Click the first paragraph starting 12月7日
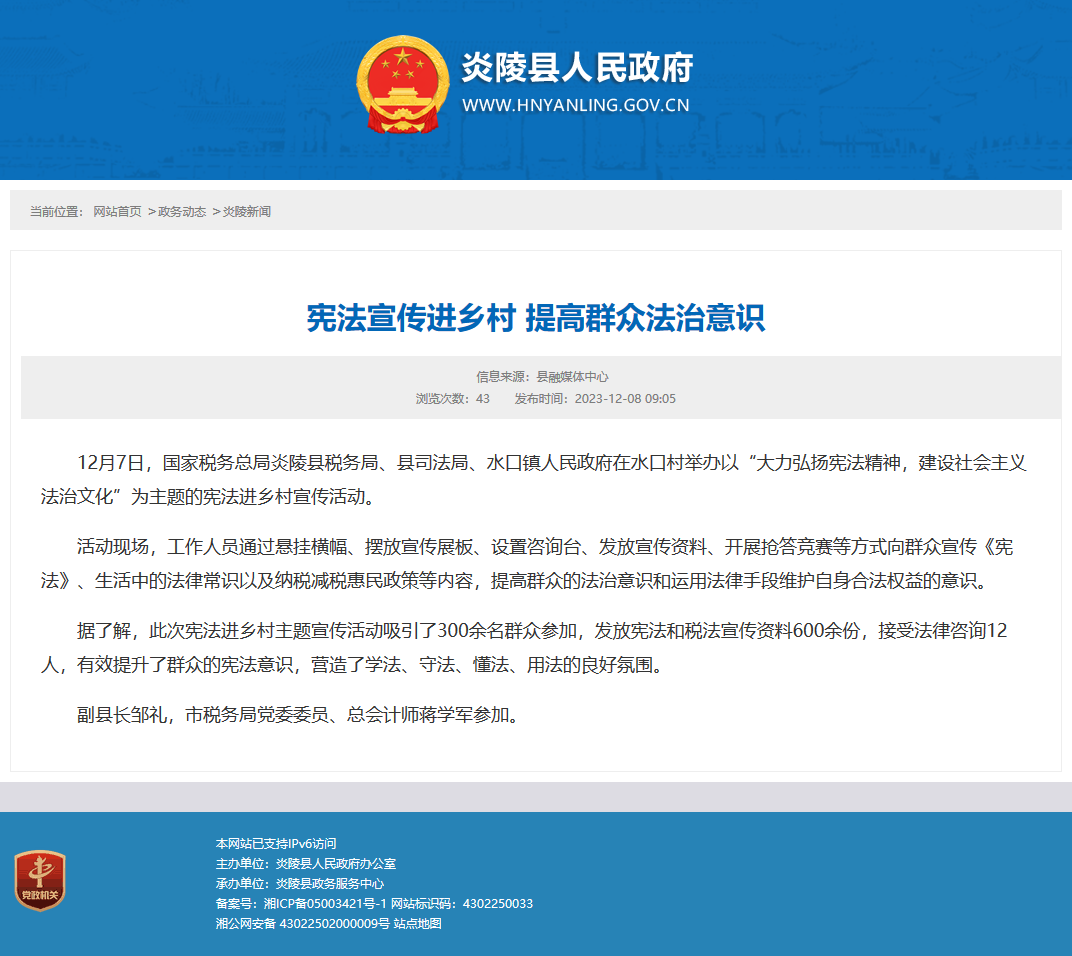Screen dimensions: 1072x956 (533, 479)
